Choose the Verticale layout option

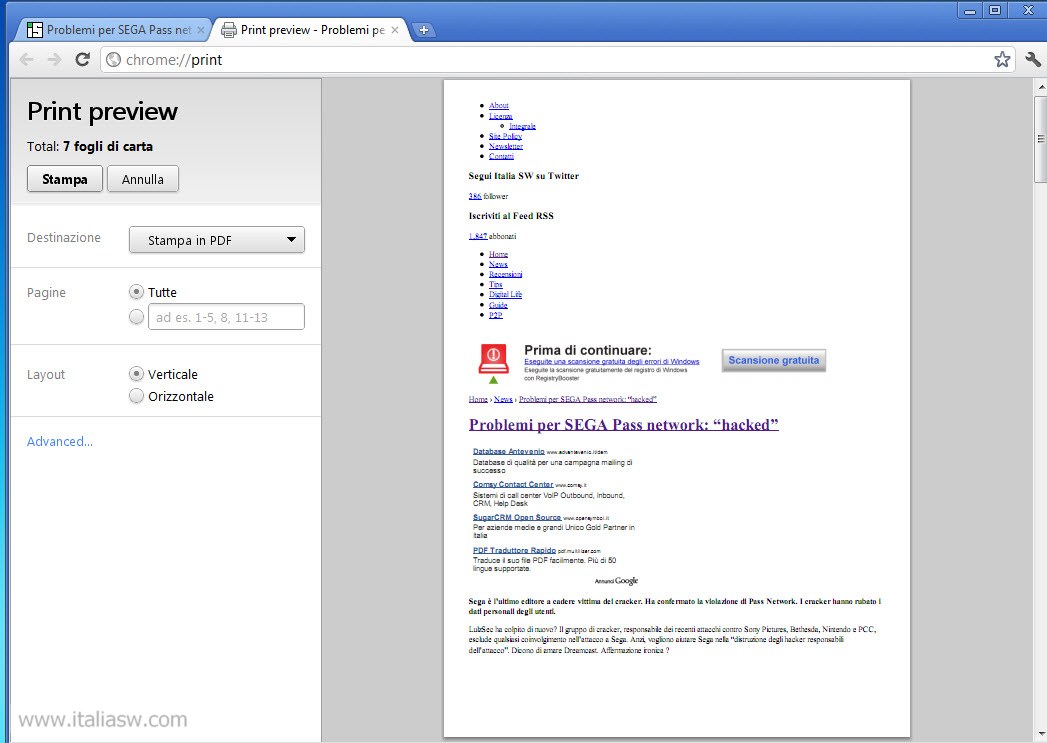pos(136,374)
